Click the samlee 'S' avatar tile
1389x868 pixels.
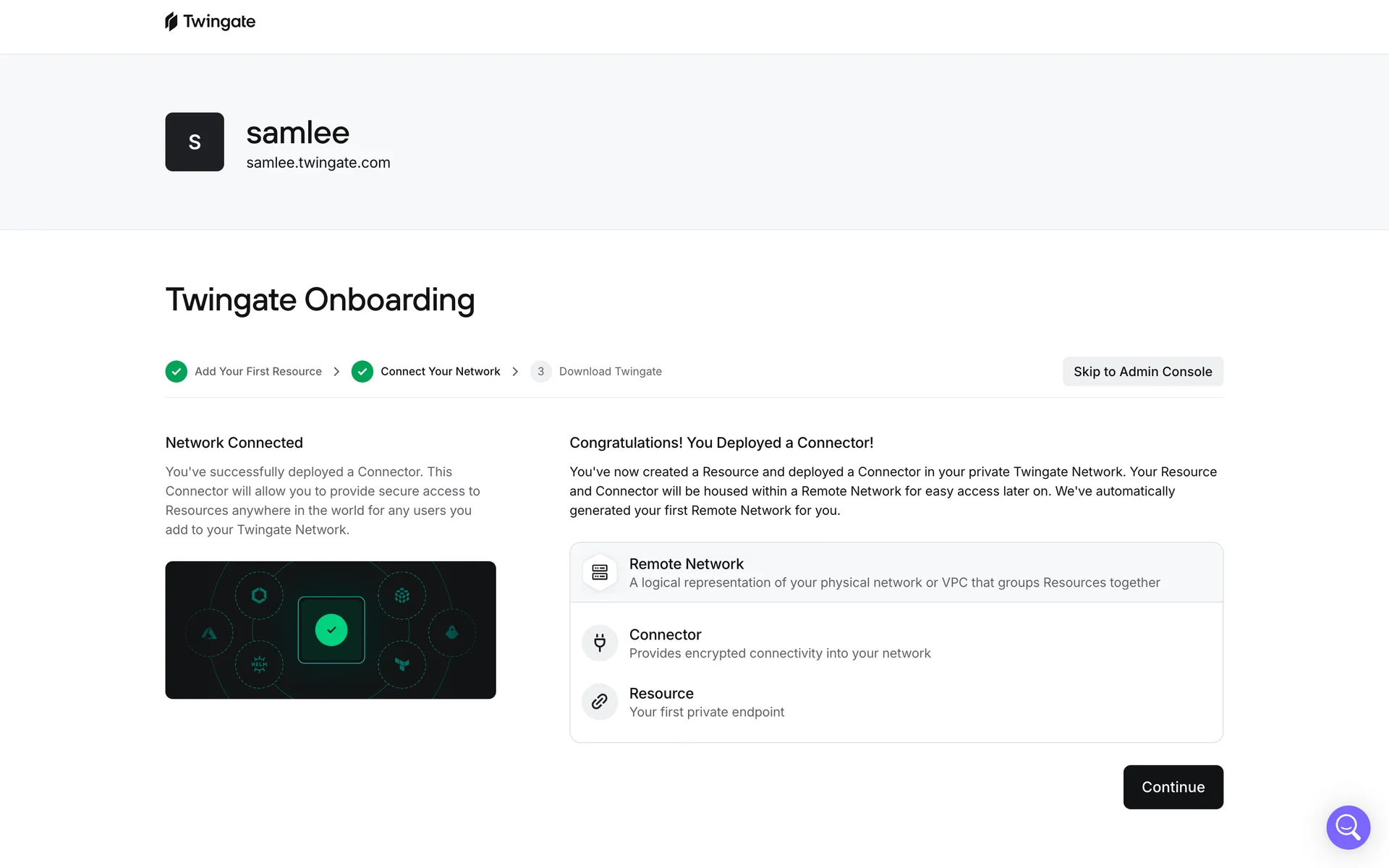(195, 142)
